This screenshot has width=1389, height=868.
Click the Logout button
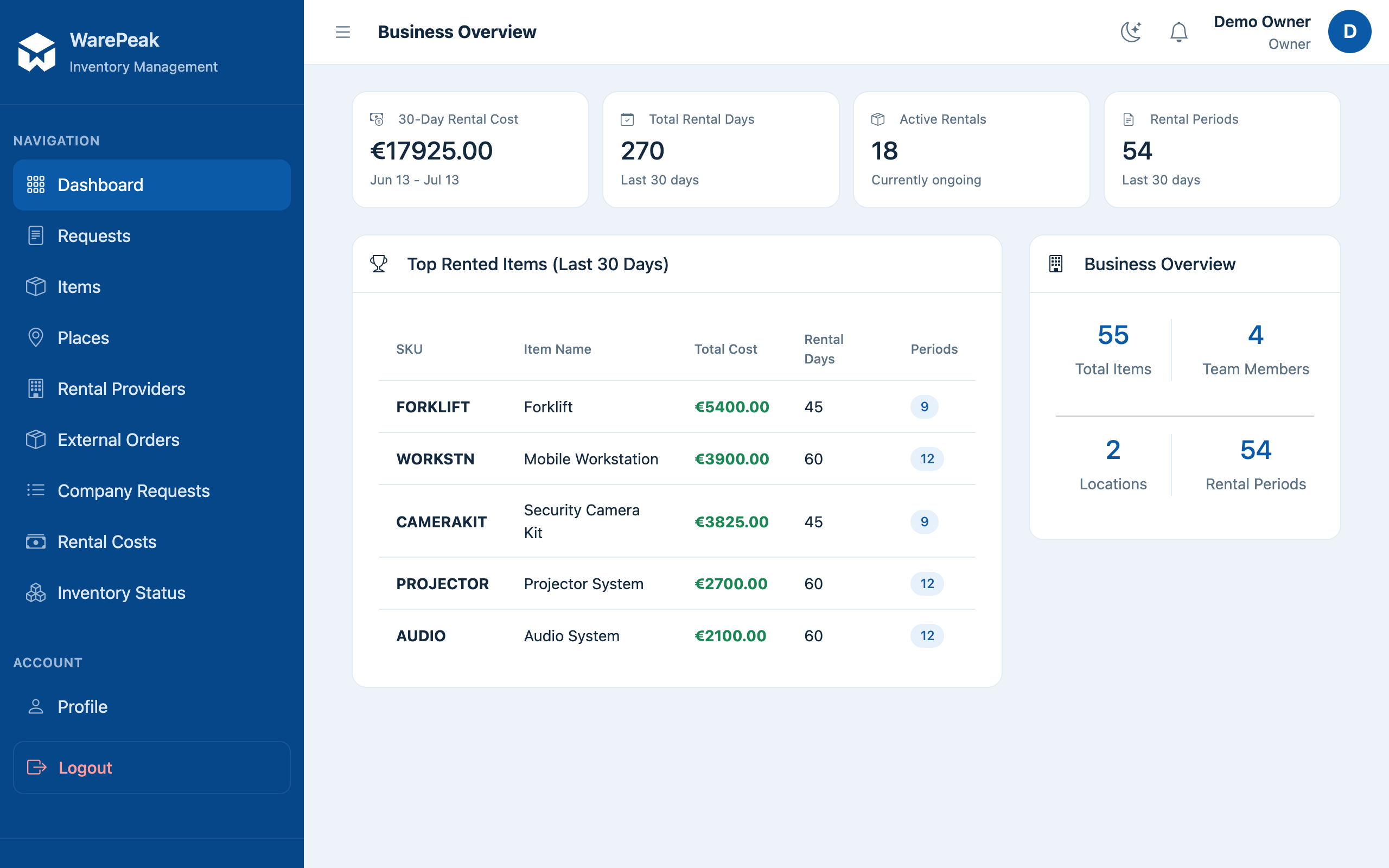(x=151, y=768)
